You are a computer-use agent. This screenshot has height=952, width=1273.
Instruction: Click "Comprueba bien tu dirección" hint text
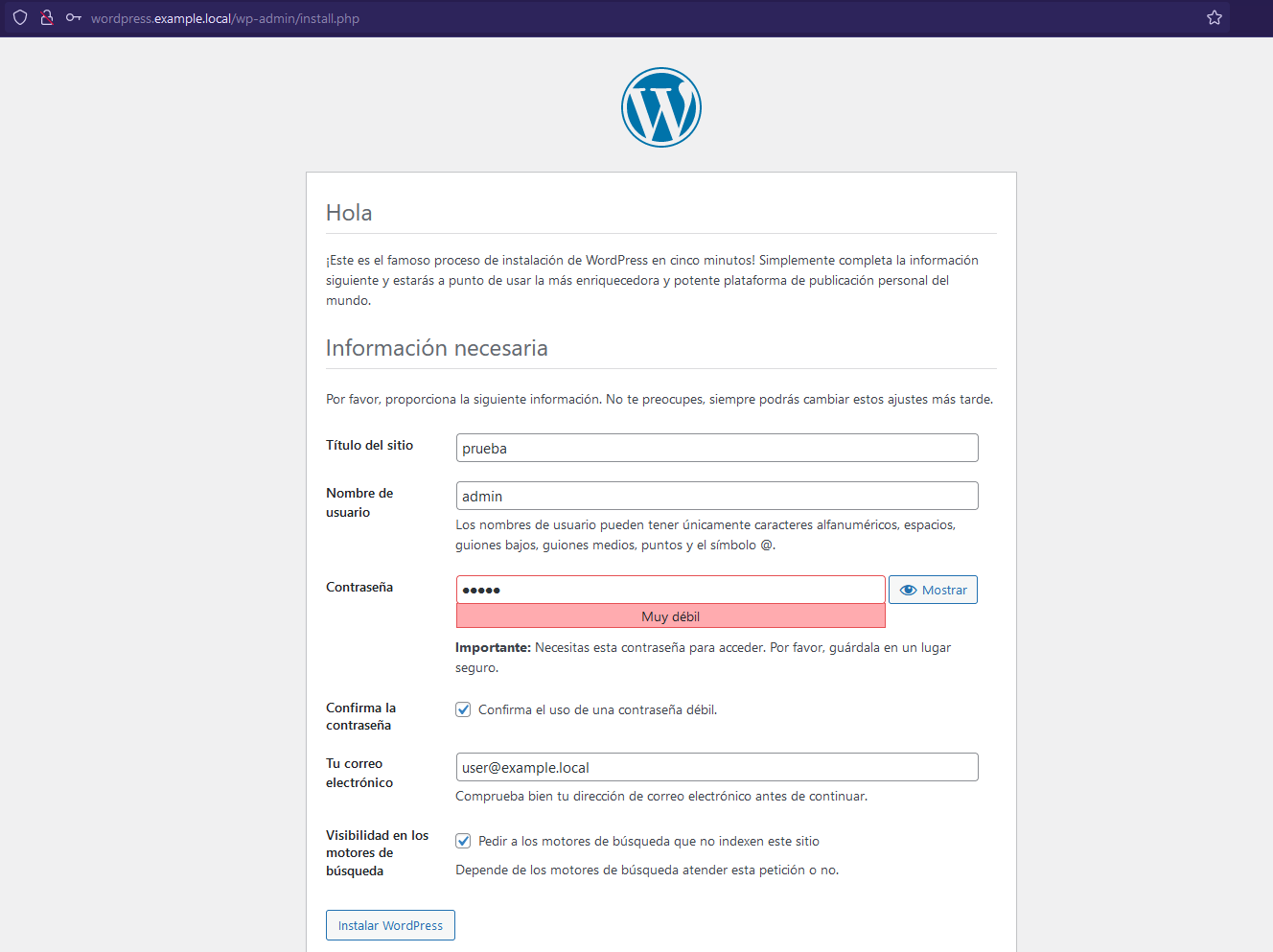[661, 796]
